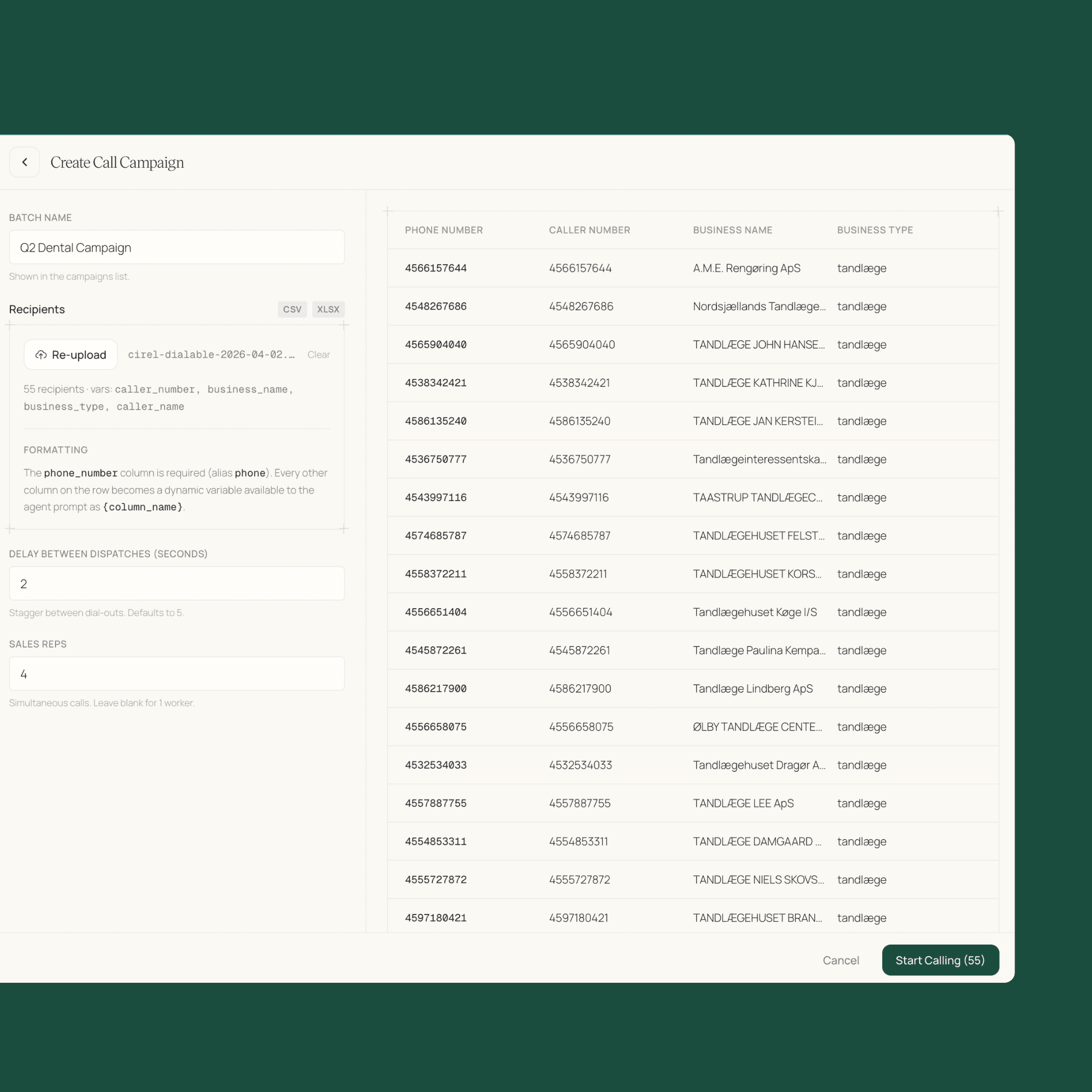
Task: Click caller number 4565904040
Action: [x=581, y=345]
